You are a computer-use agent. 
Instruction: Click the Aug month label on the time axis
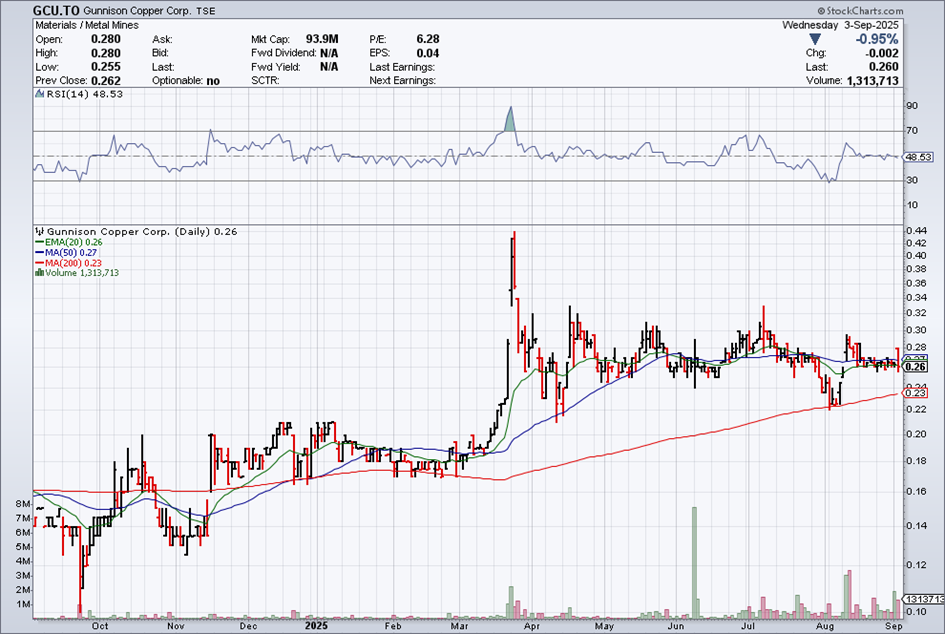(825, 626)
